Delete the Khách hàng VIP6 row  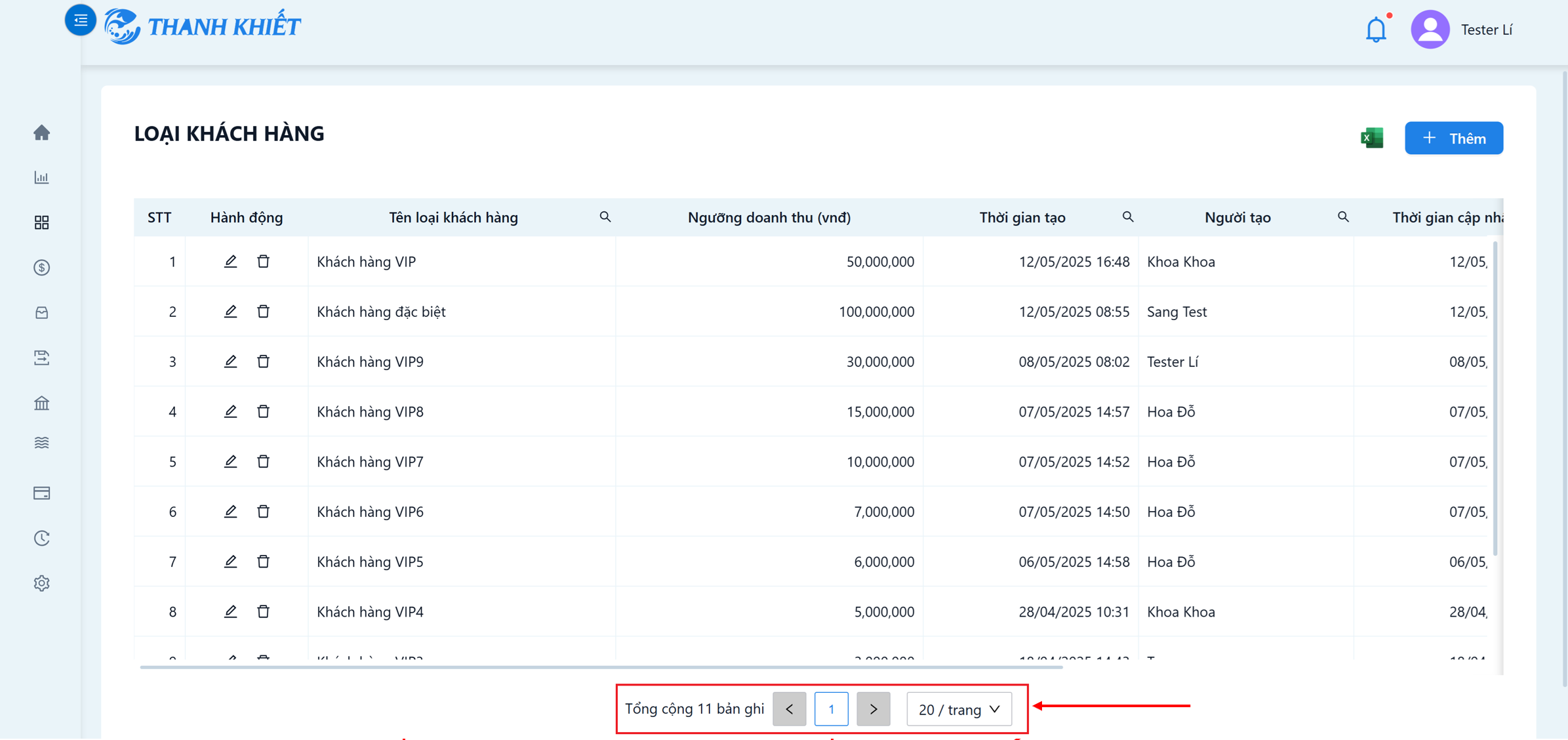263,511
